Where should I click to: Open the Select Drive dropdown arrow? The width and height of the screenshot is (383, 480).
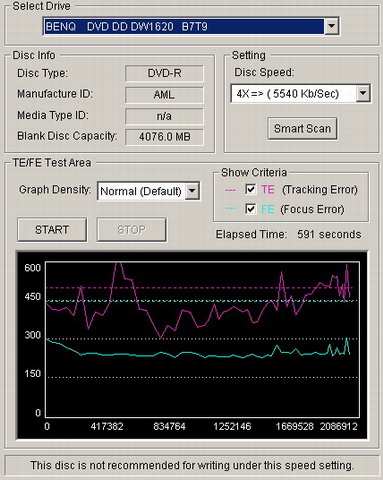[332, 26]
